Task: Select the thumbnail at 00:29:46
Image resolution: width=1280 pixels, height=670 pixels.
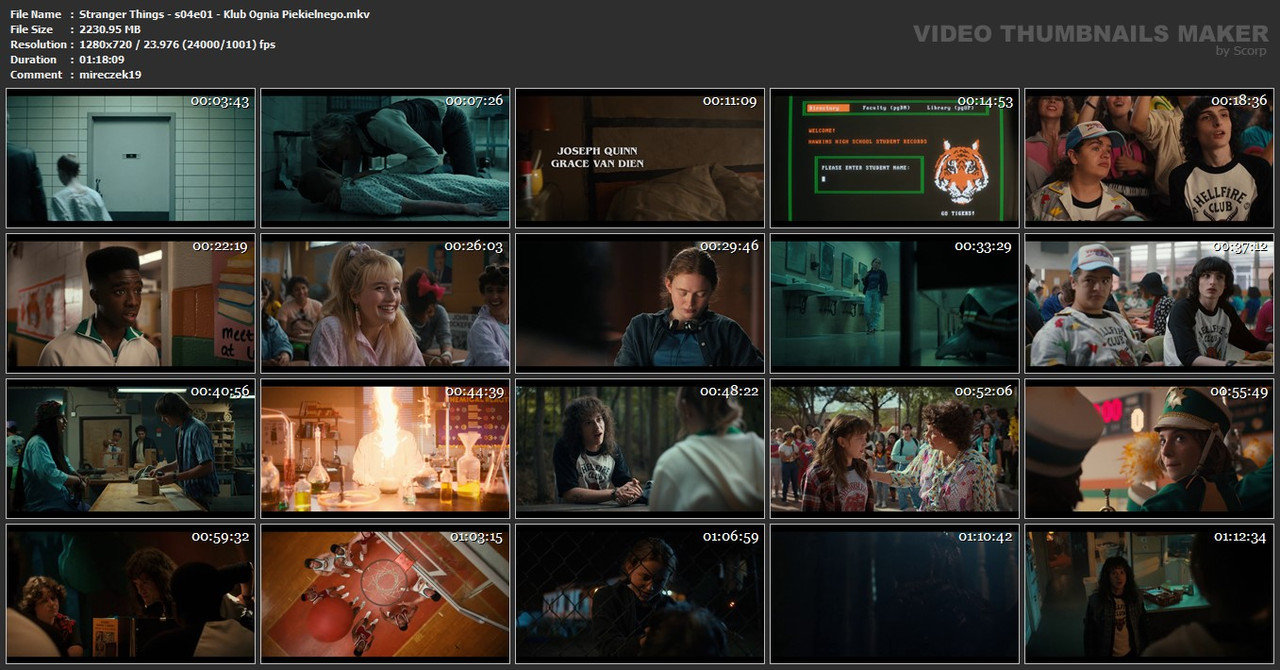Action: (640, 304)
